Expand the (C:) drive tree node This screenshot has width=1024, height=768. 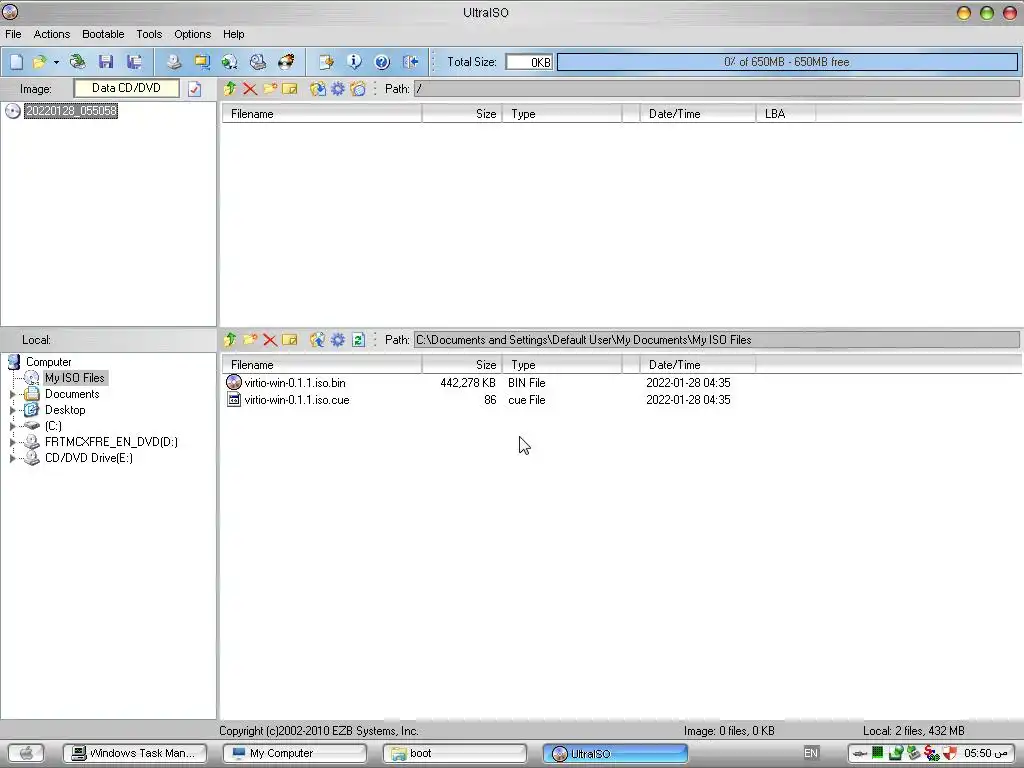[x=12, y=426]
